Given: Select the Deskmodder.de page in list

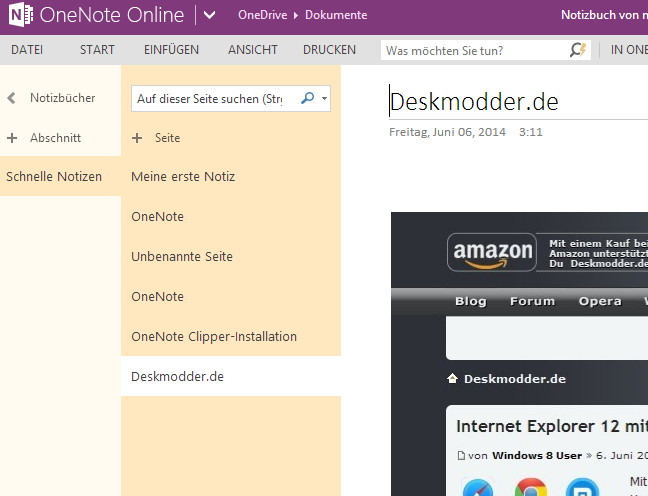Looking at the screenshot, I should [231, 377].
